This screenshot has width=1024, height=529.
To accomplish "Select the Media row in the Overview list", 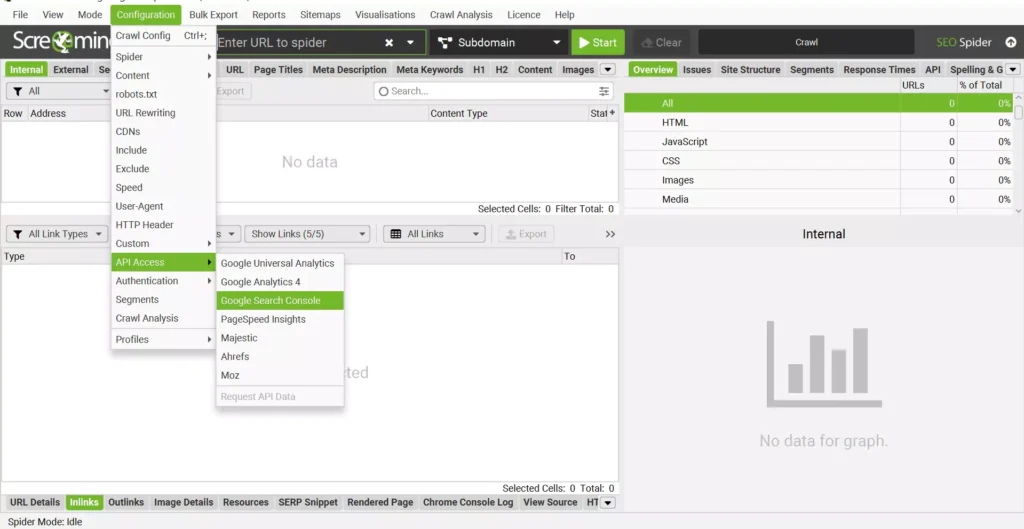I will (x=818, y=199).
